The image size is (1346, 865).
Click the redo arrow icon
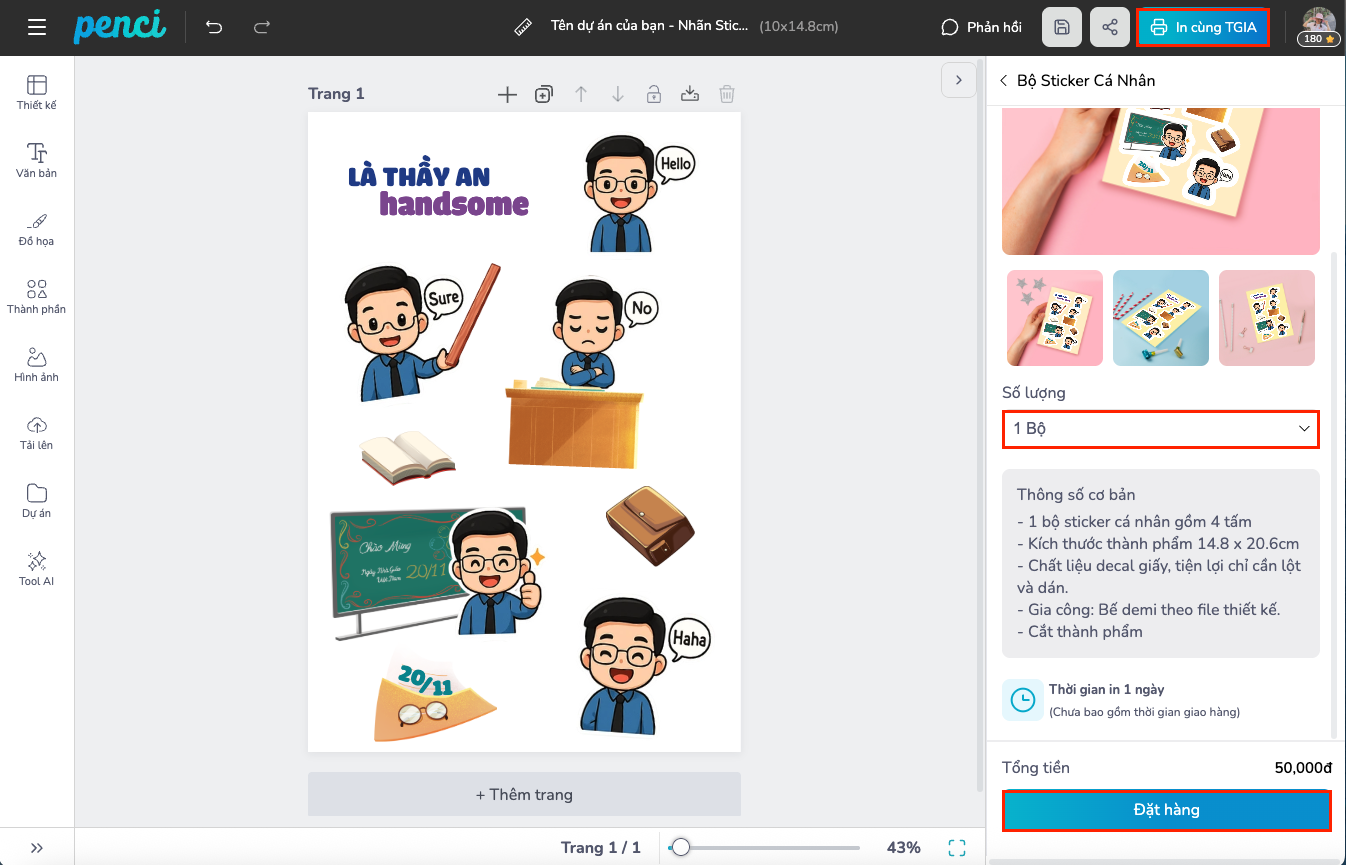click(262, 27)
